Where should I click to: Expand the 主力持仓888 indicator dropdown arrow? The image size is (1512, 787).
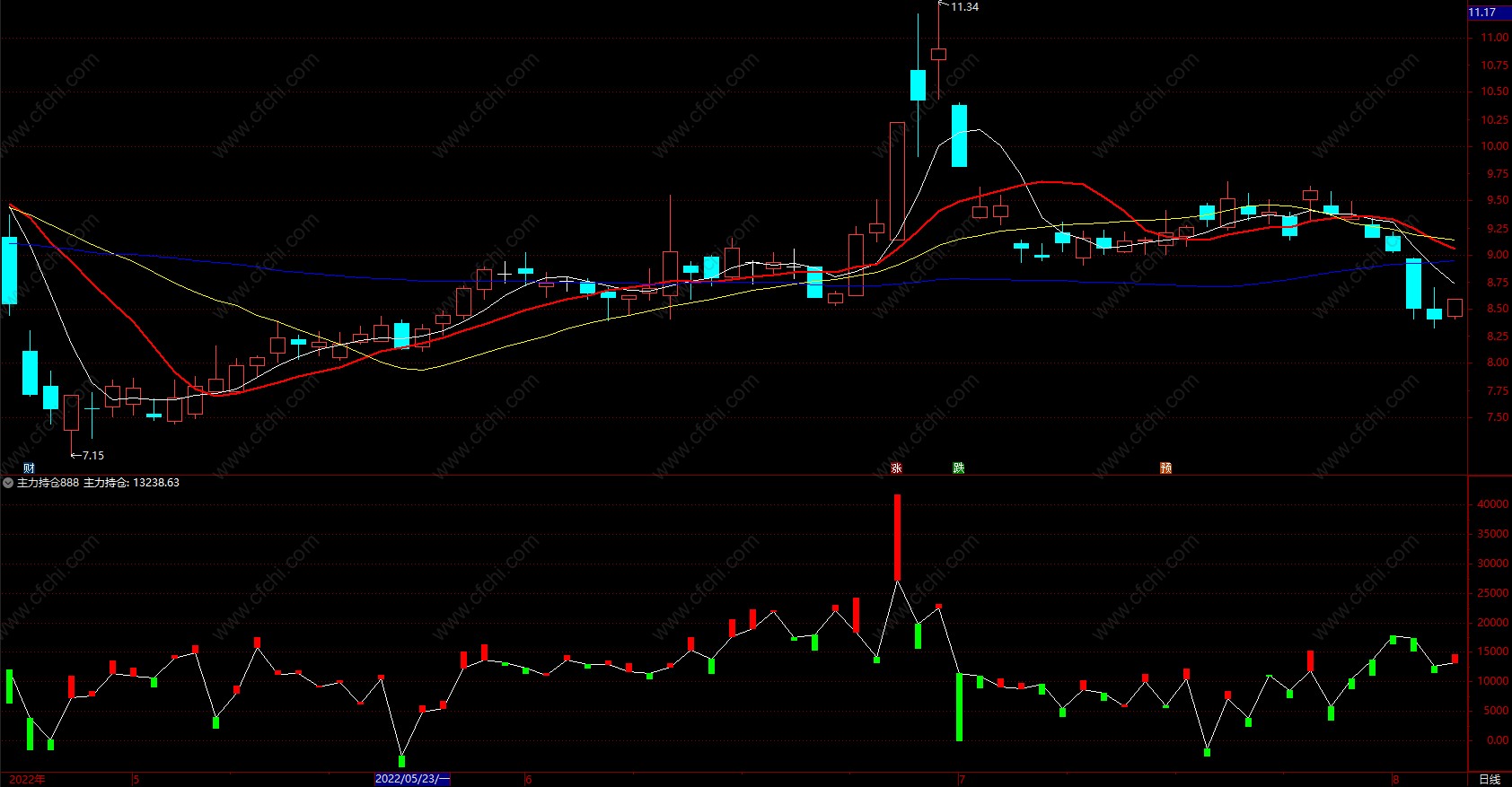(8, 483)
